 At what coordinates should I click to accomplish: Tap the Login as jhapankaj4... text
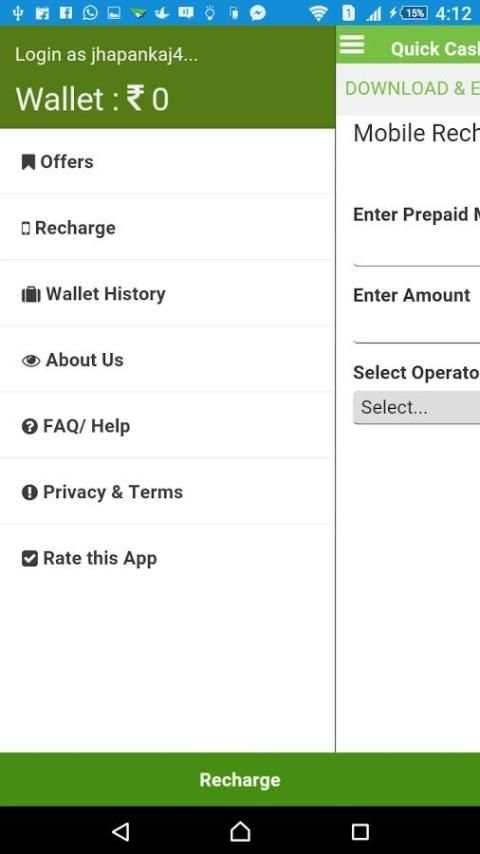(x=106, y=55)
